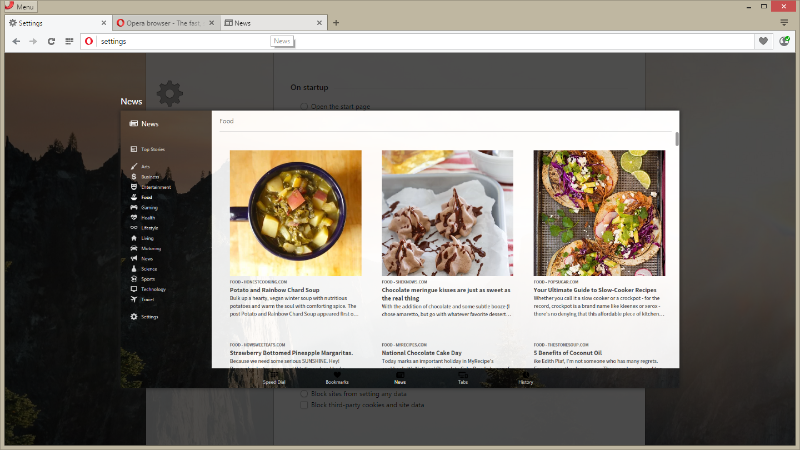
Task: Reload the page with the refresh button
Action: click(x=51, y=41)
